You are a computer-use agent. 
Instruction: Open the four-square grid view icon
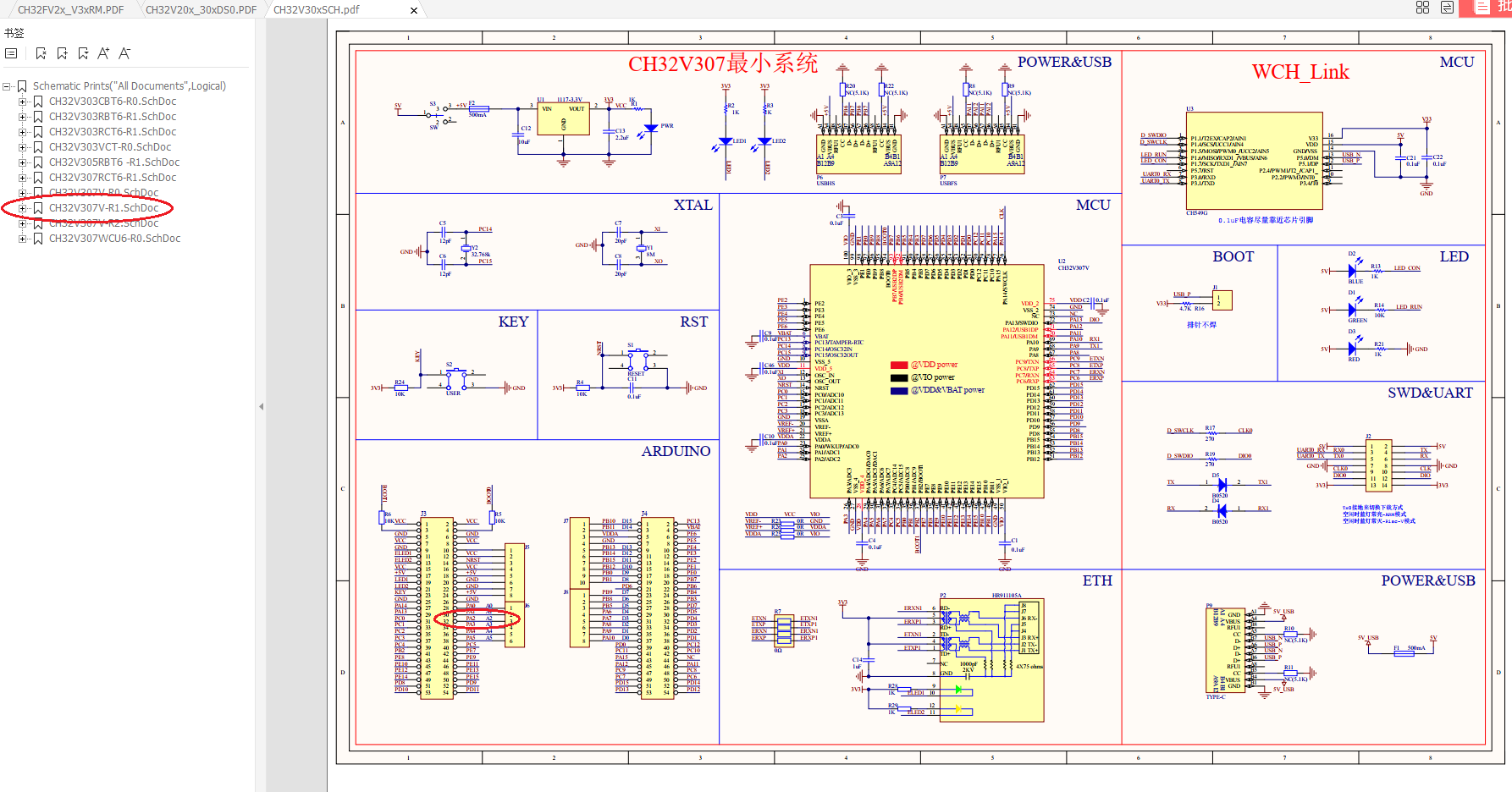pos(1422,8)
